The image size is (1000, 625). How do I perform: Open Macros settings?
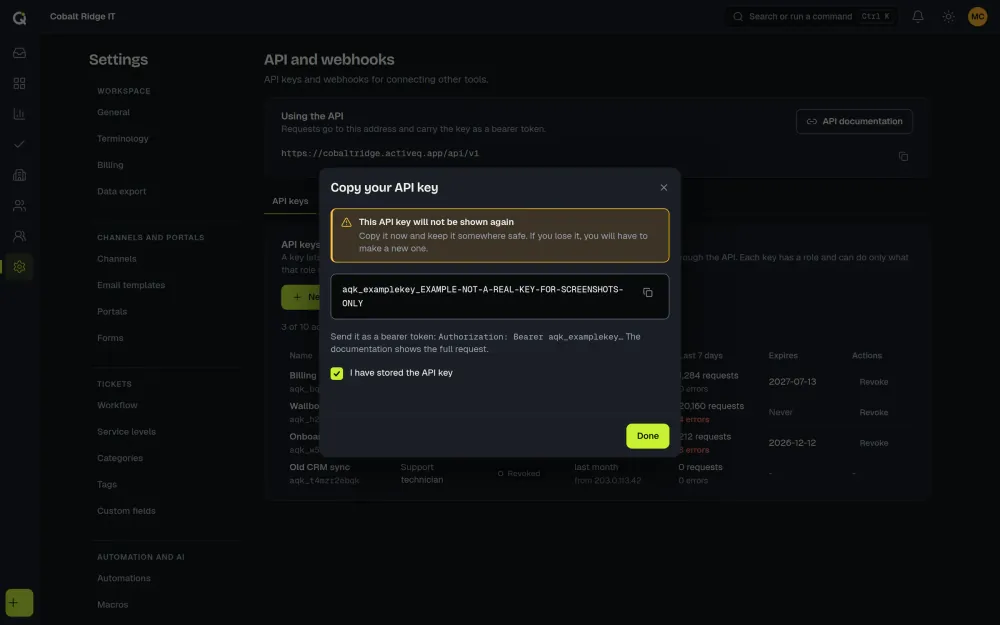click(x=113, y=605)
